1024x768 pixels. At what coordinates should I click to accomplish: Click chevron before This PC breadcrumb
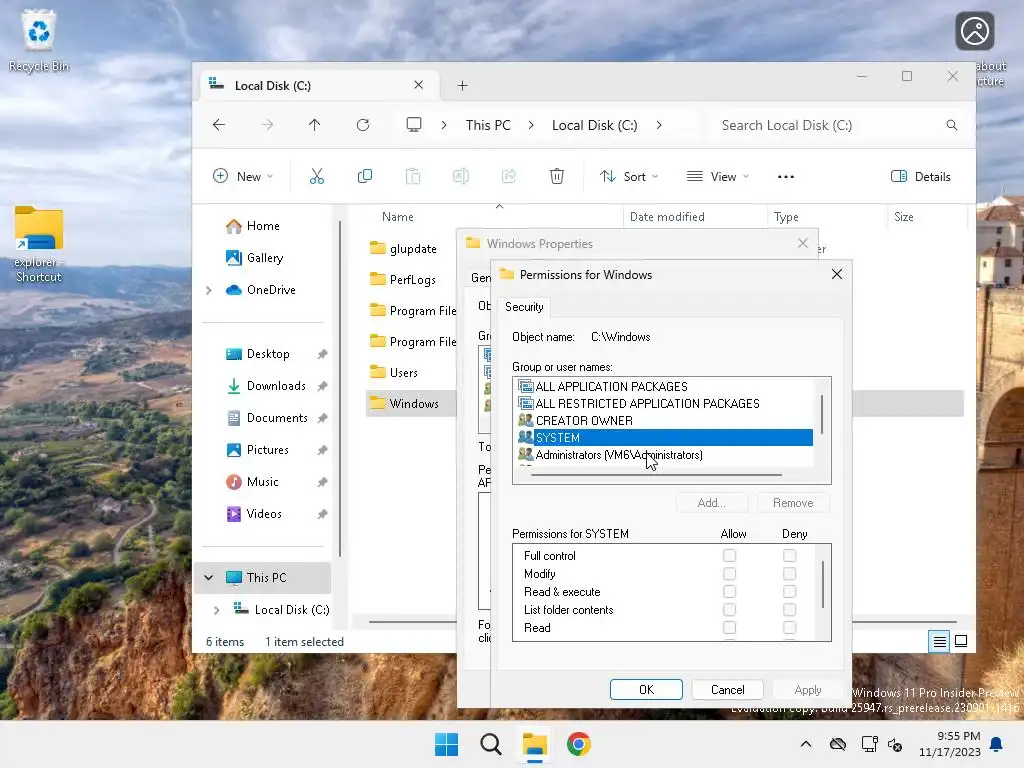click(444, 125)
